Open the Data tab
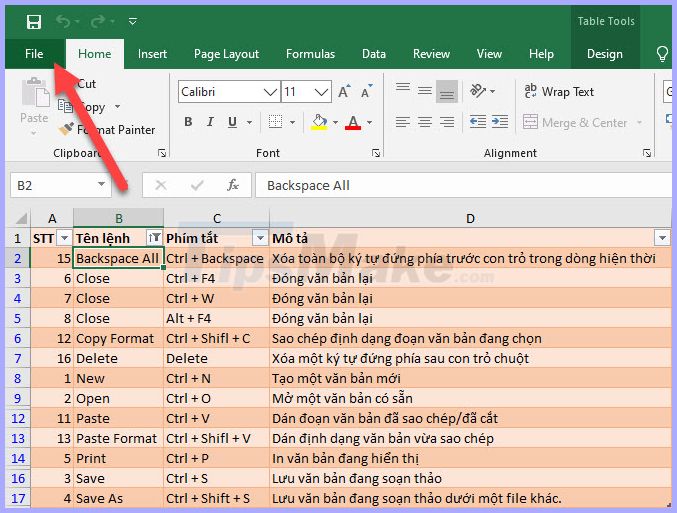Viewport: 677px width, 513px height. point(374,54)
